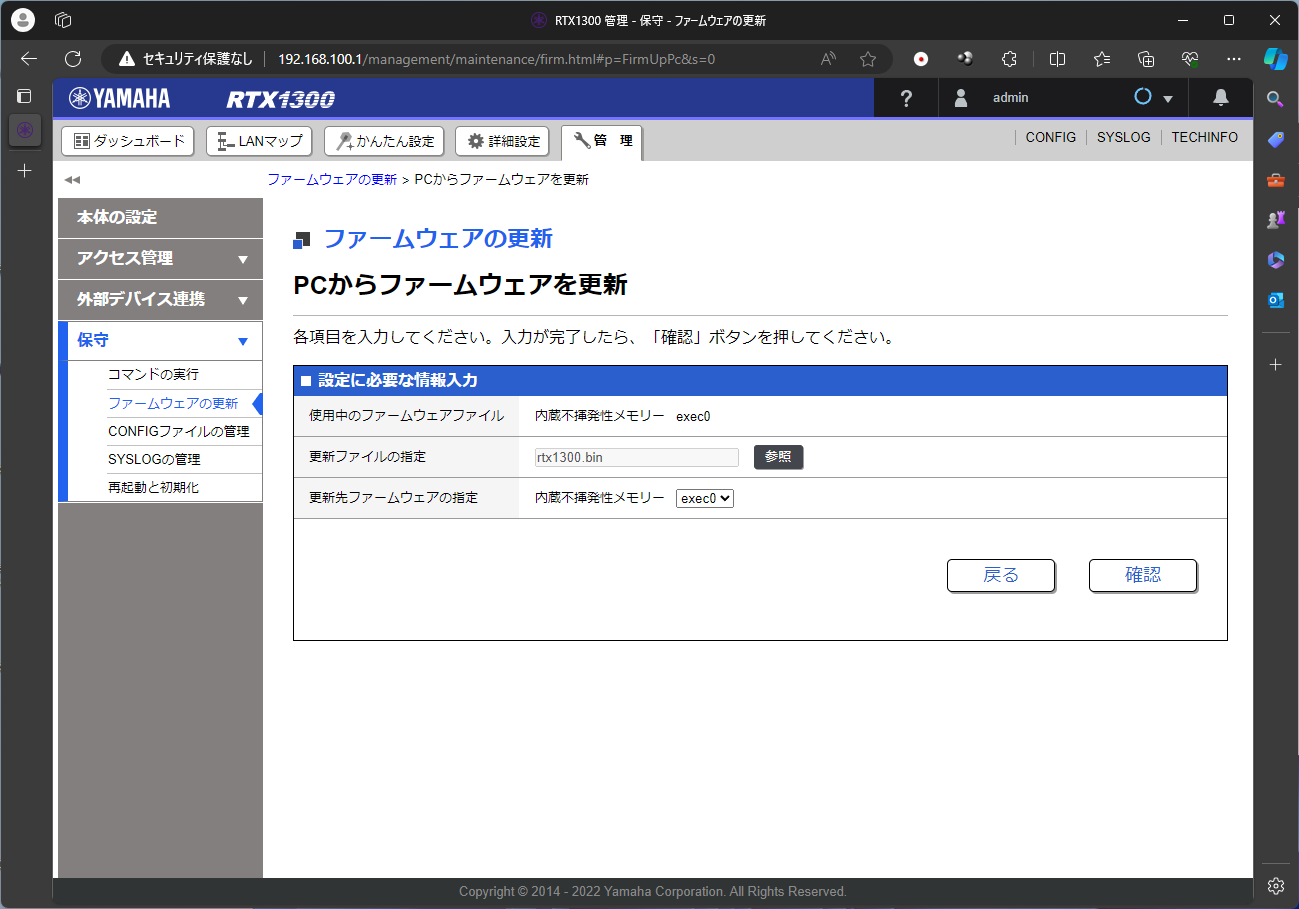
Task: Go back with browser back arrow
Action: pyautogui.click(x=29, y=59)
